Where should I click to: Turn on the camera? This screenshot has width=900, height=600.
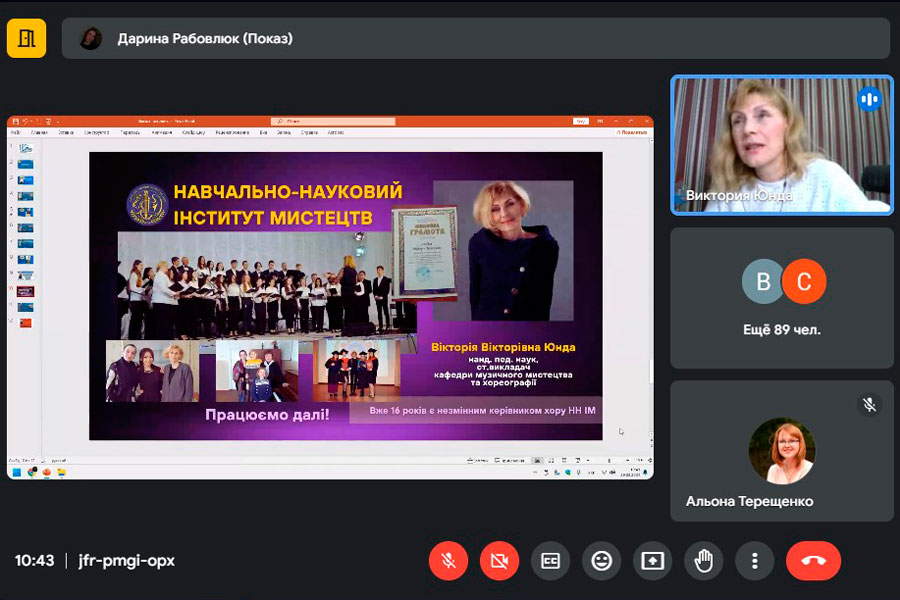click(x=499, y=561)
